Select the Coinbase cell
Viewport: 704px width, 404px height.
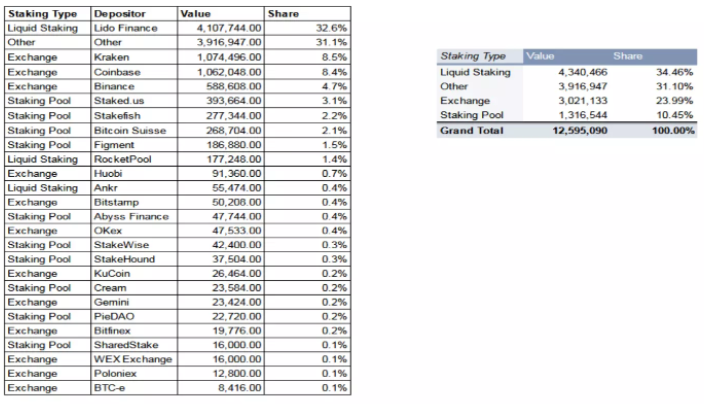click(116, 72)
